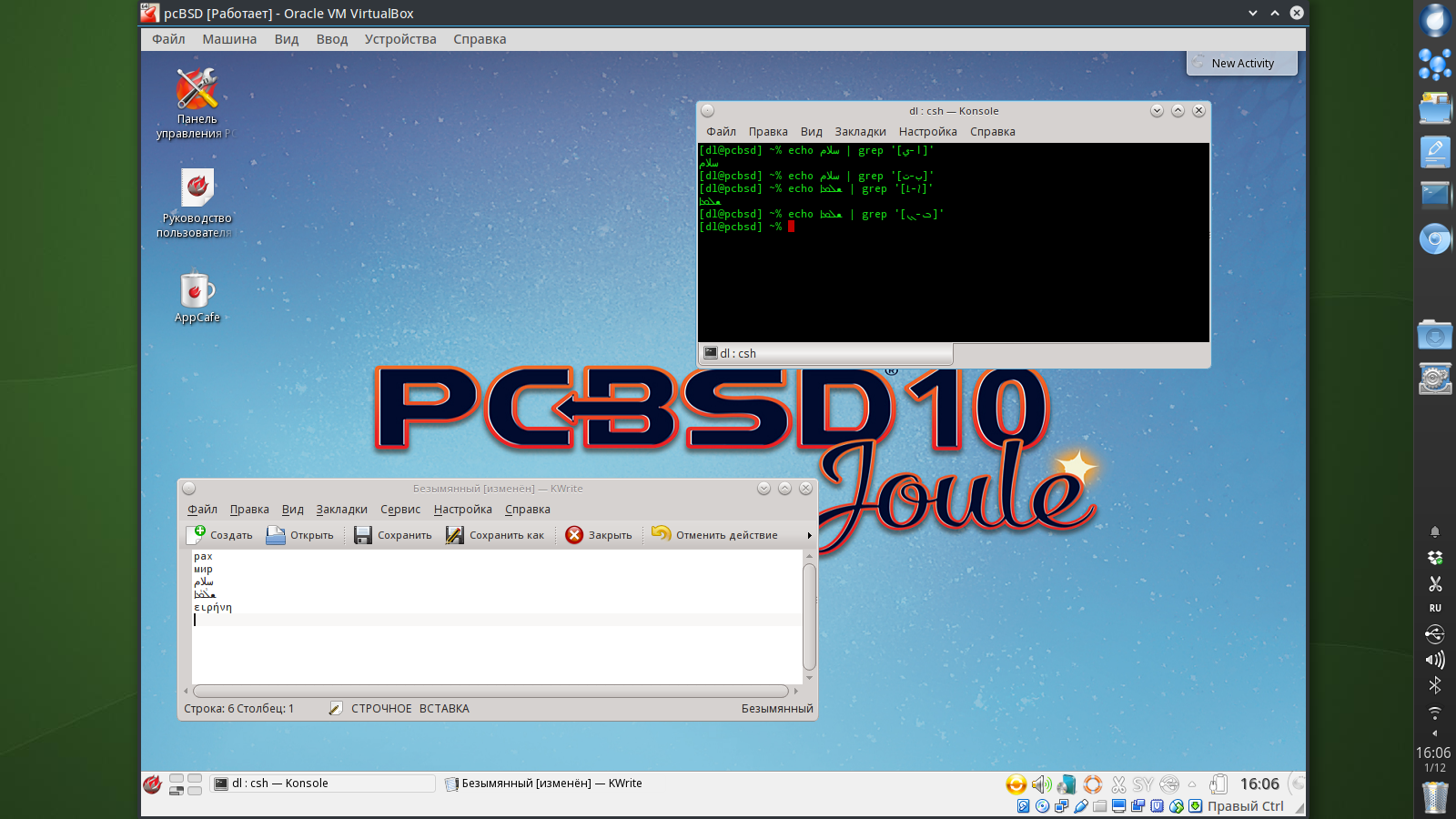Select the 'dl : csh' Konsole tab
The height and width of the screenshot is (819, 1456).
pos(825,354)
